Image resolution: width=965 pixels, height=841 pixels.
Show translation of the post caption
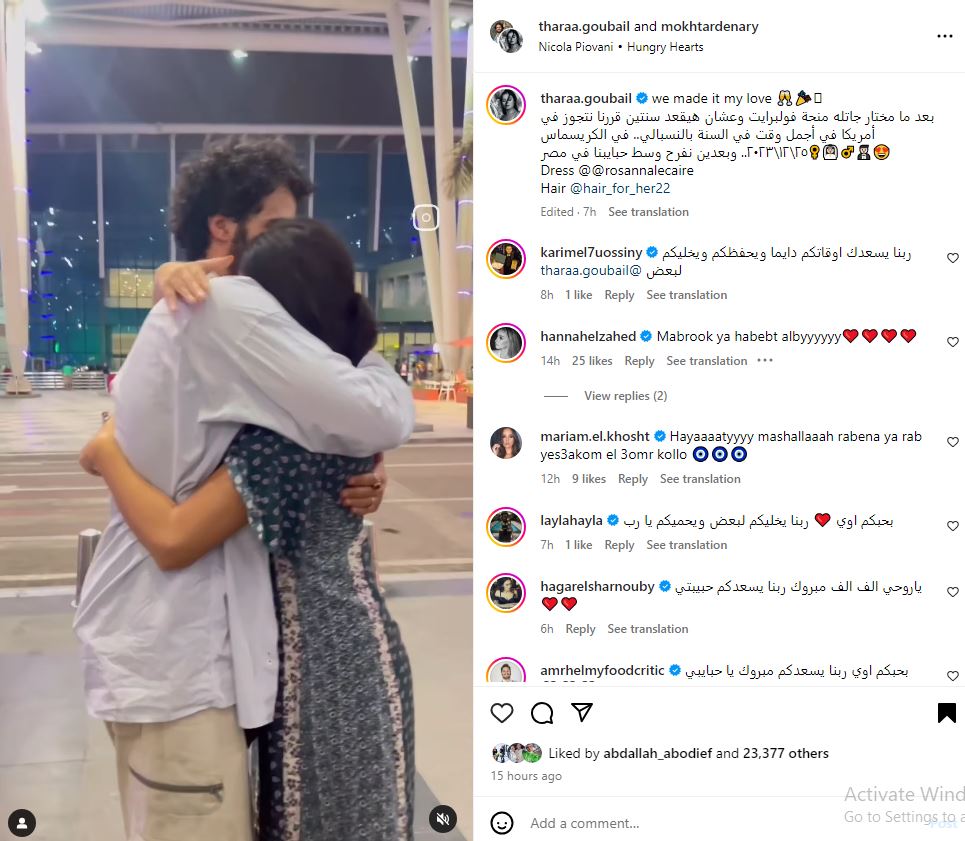[x=648, y=212]
